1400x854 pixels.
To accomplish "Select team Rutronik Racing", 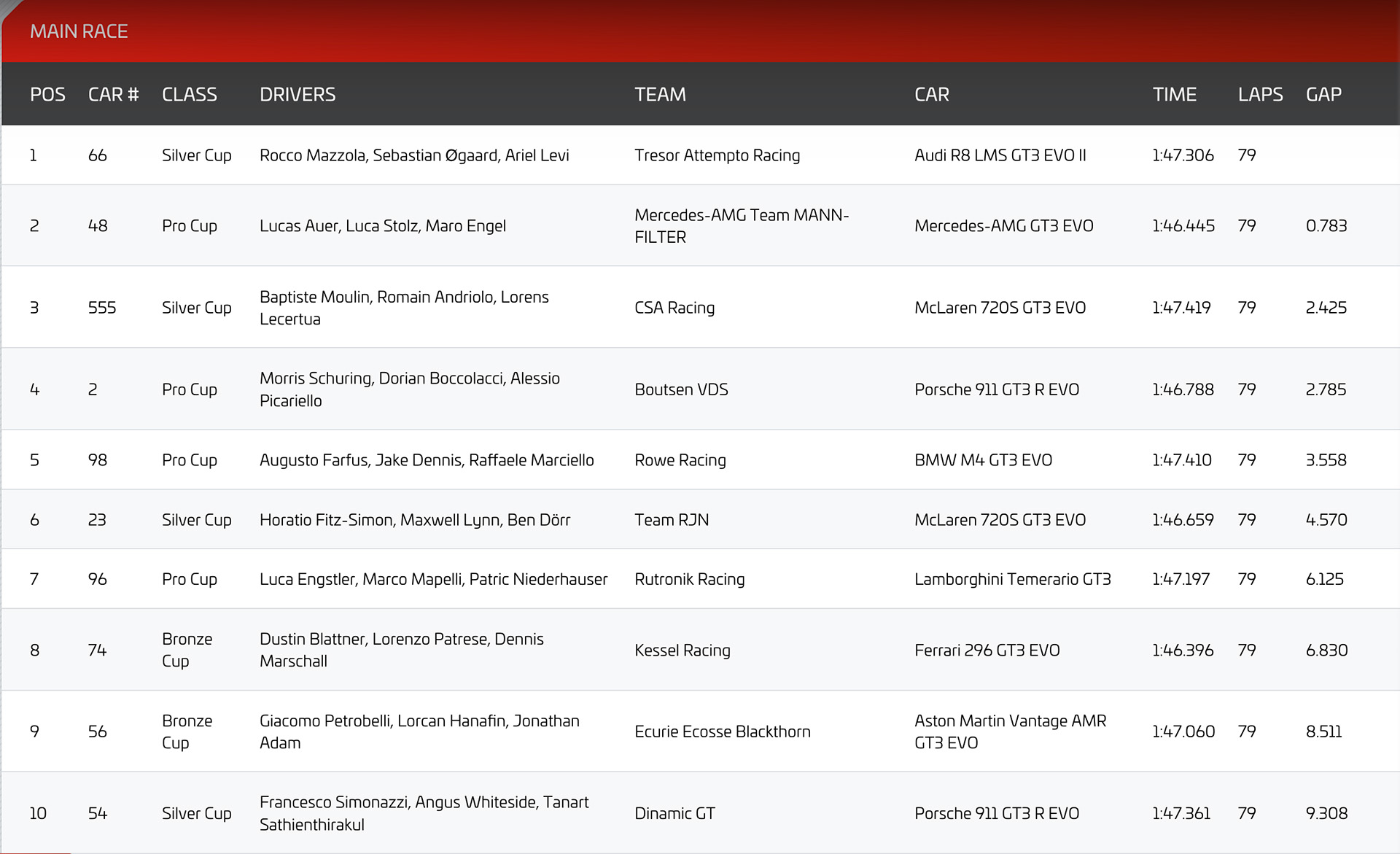I will pyautogui.click(x=690, y=579).
